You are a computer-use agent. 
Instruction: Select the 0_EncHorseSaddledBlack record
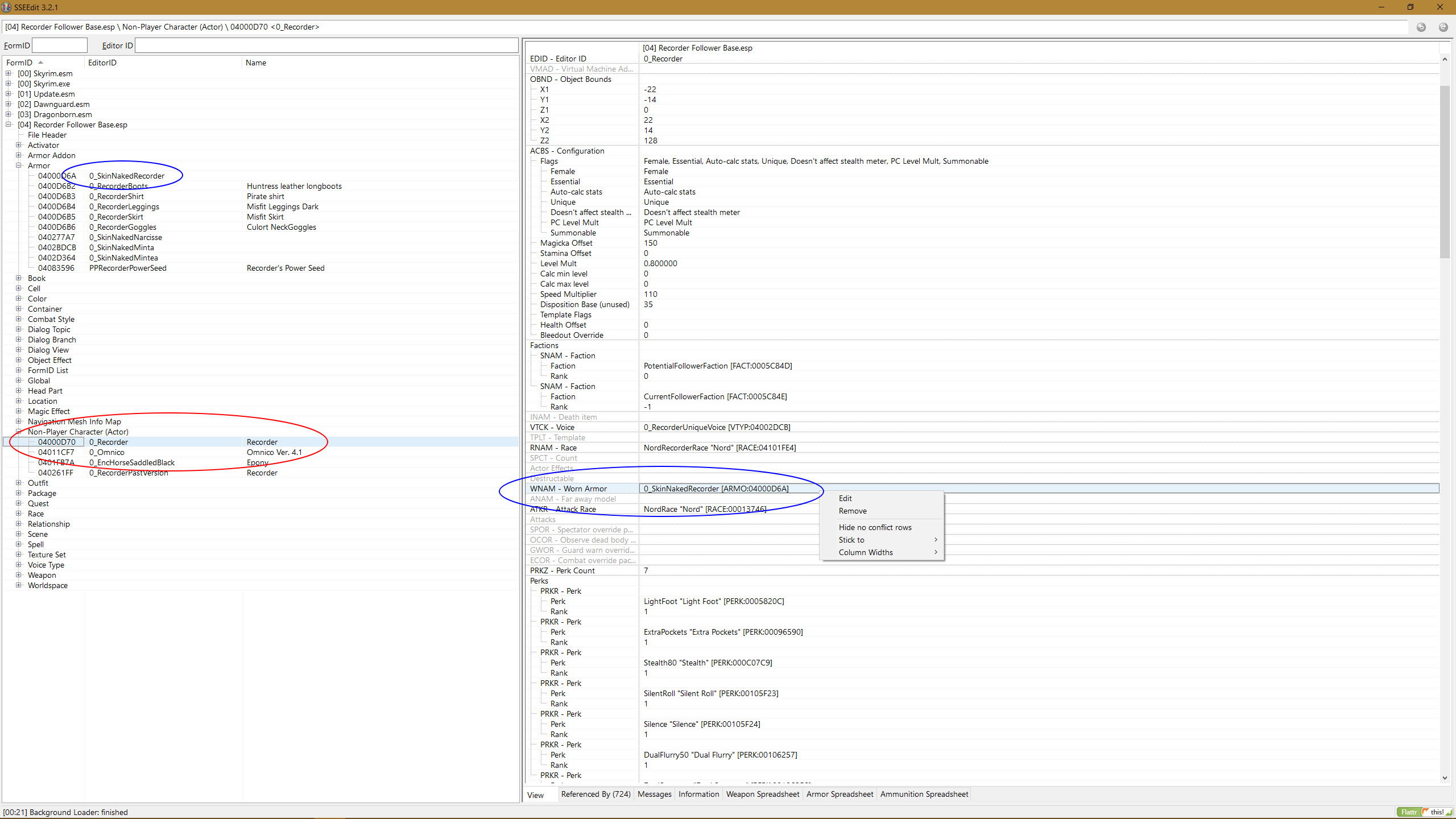point(132,462)
